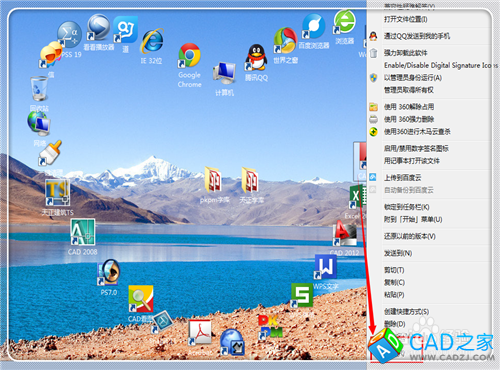Screen dimensions: 500x370
Task: Select the 腾讯QQ penguin icon
Action: [x=256, y=58]
